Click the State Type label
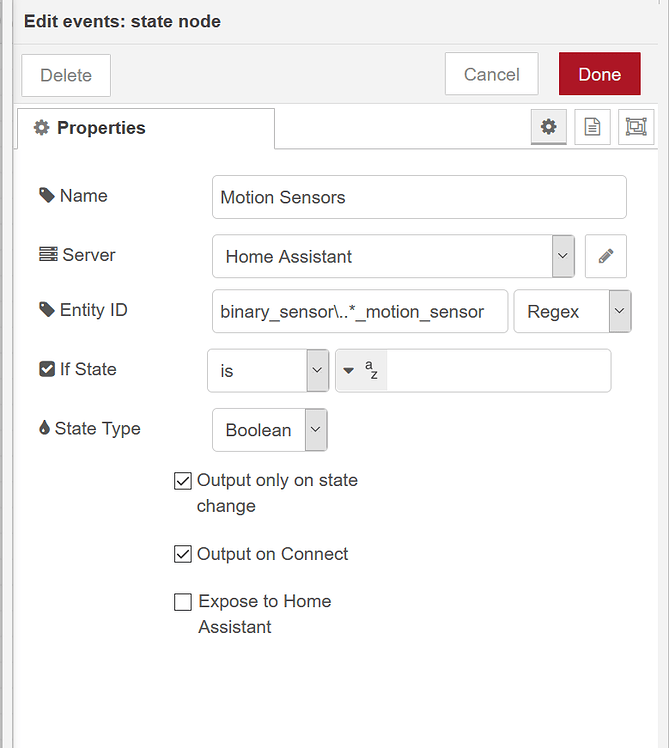The height and width of the screenshot is (748, 669). 97,428
